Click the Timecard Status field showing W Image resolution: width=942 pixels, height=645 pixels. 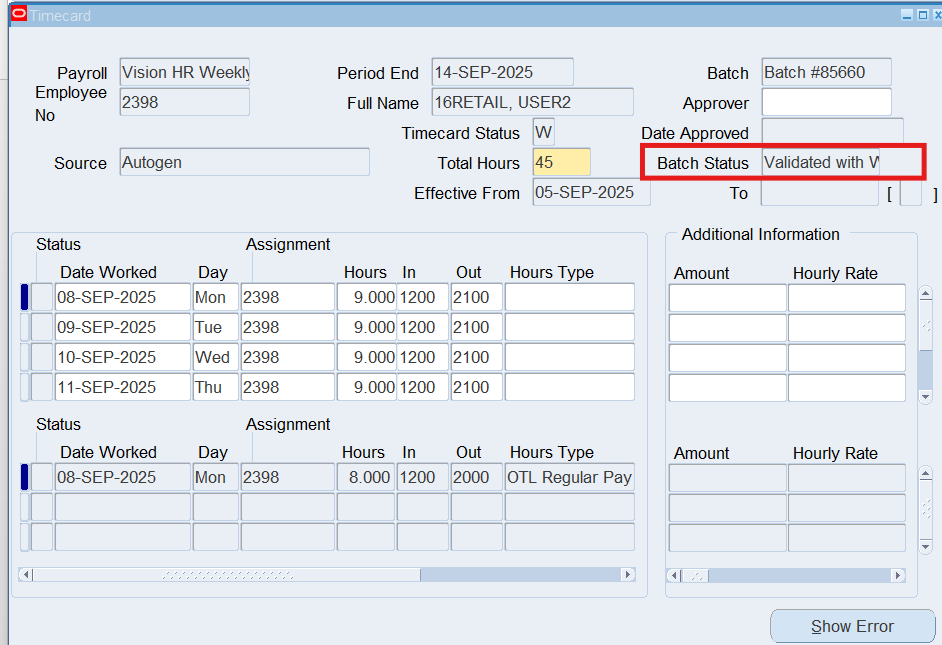[543, 133]
